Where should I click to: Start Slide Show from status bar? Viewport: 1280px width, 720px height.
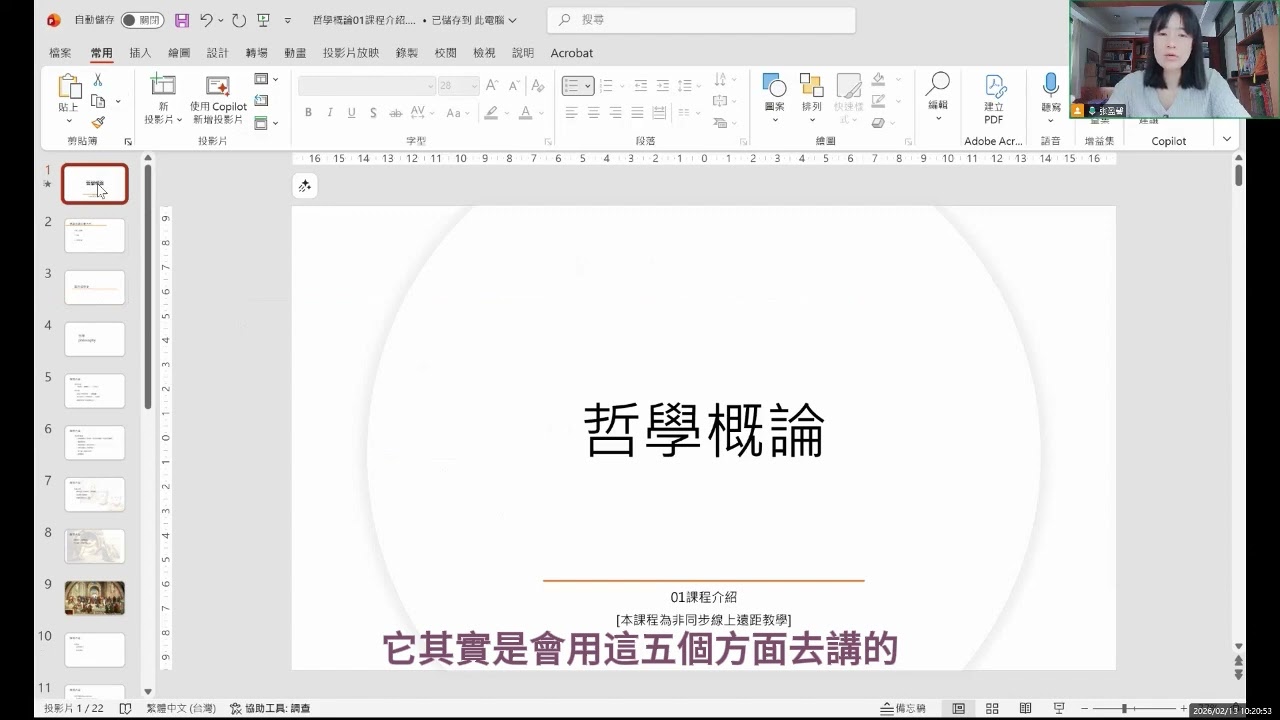[1059, 708]
